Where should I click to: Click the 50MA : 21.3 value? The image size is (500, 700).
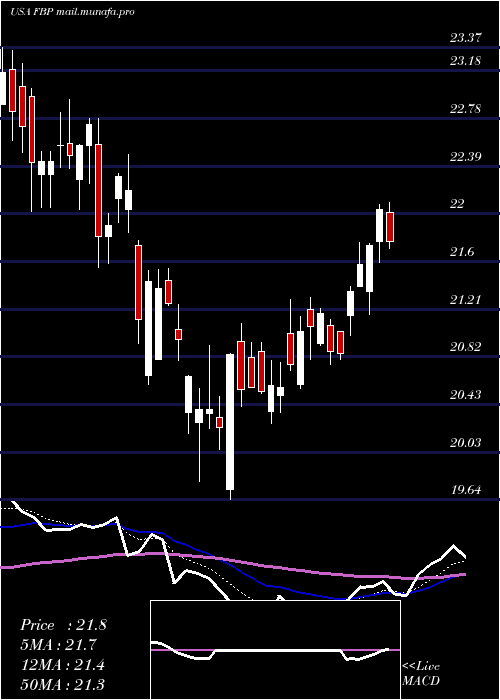click(63, 684)
